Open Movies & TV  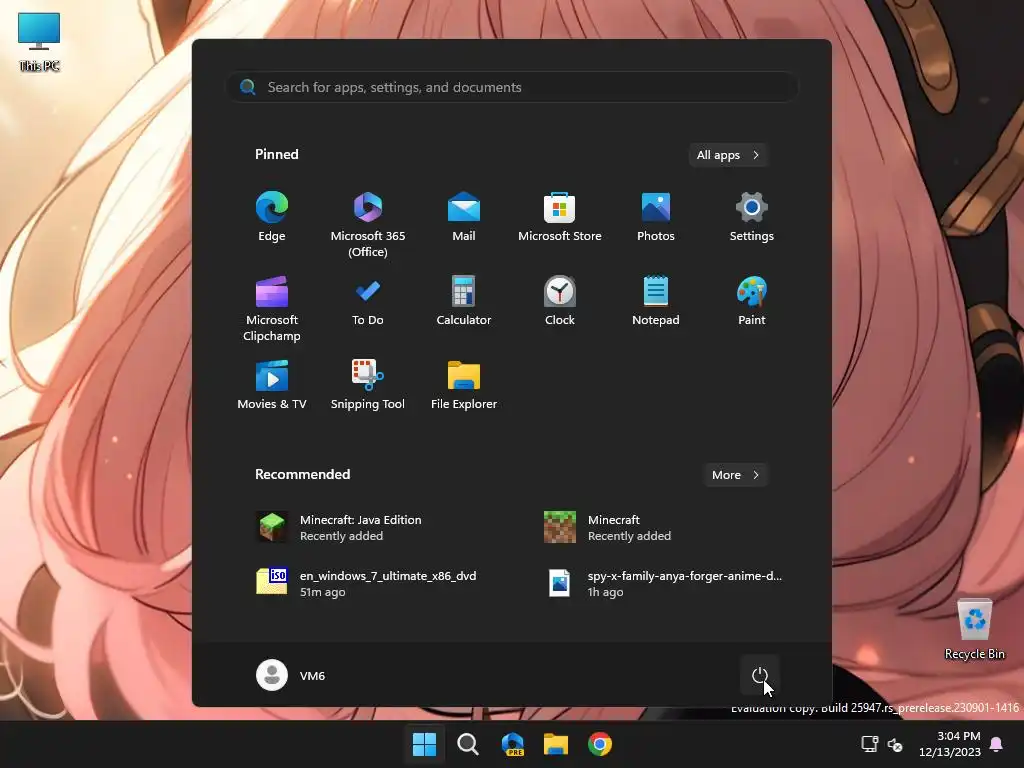click(x=272, y=385)
